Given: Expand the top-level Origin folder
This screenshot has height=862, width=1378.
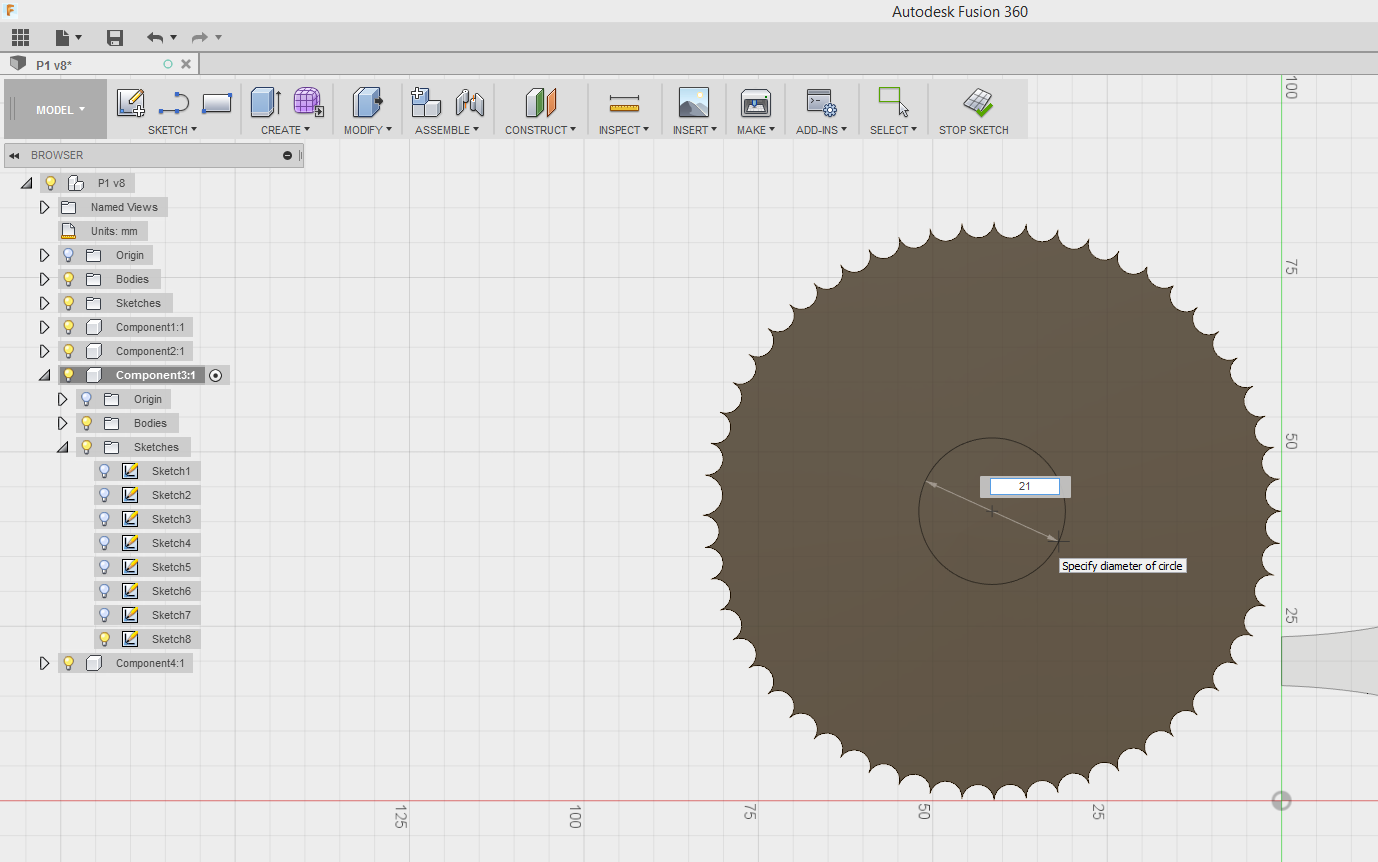Looking at the screenshot, I should [x=44, y=255].
